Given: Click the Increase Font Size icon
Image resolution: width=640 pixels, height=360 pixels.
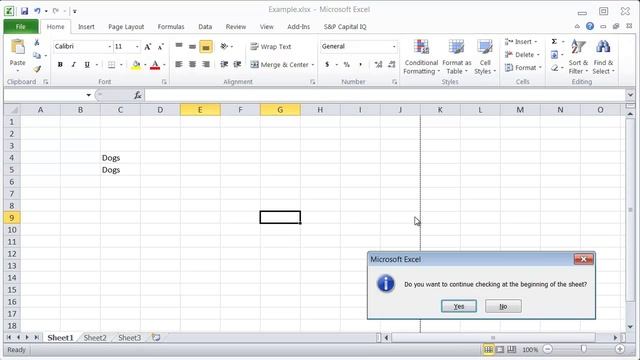Looking at the screenshot, I should pos(148,47).
